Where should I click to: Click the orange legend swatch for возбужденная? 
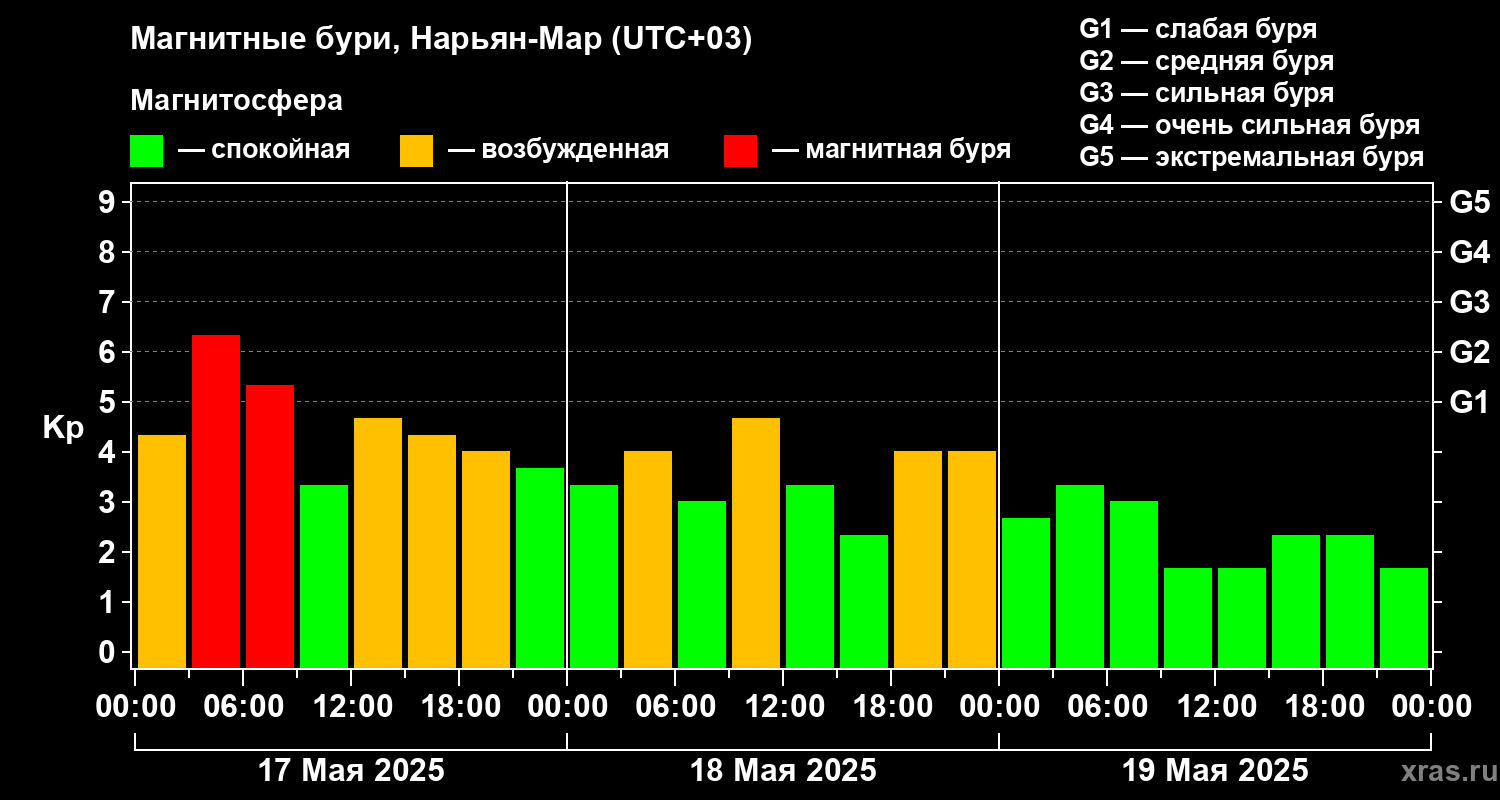pyautogui.click(x=416, y=151)
